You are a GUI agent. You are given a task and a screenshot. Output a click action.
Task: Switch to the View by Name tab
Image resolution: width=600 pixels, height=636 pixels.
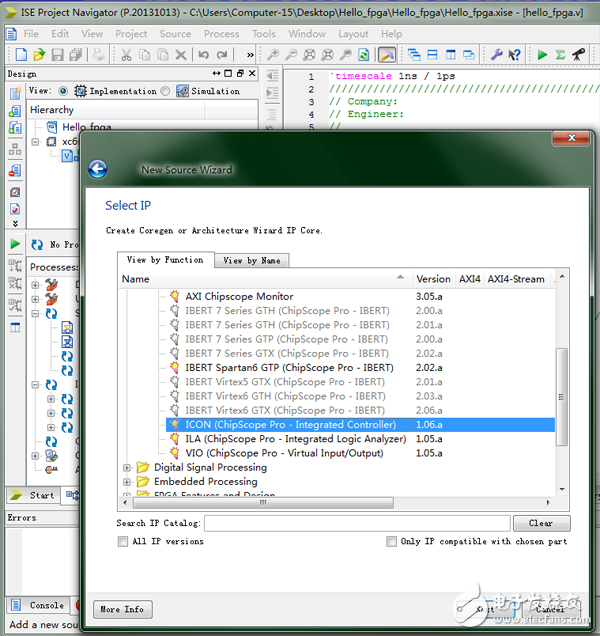[251, 260]
